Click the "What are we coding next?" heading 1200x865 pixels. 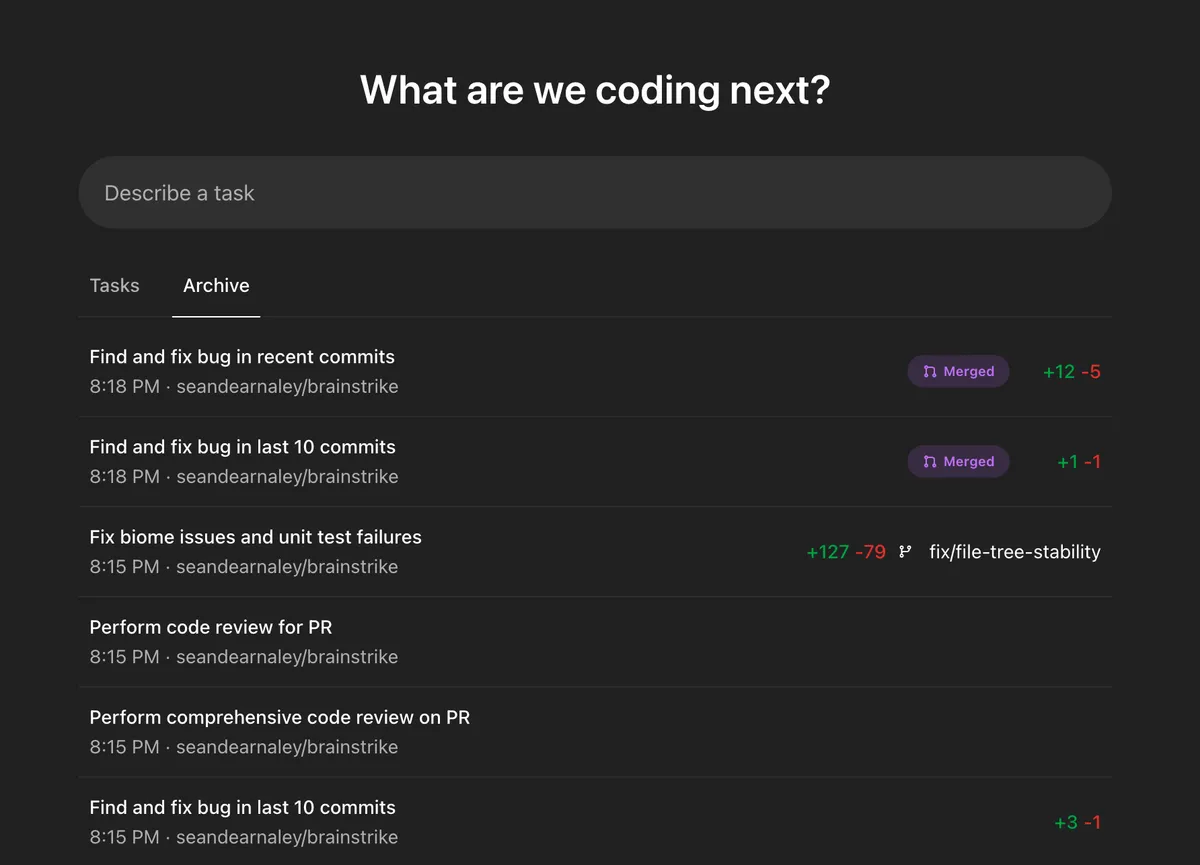click(595, 90)
